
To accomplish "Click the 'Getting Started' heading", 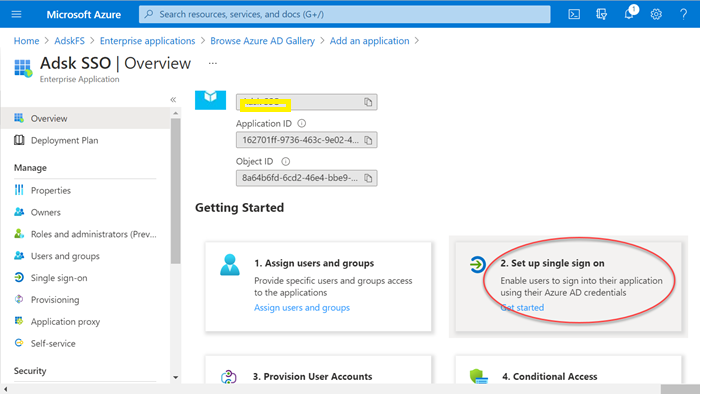I will coord(240,208).
